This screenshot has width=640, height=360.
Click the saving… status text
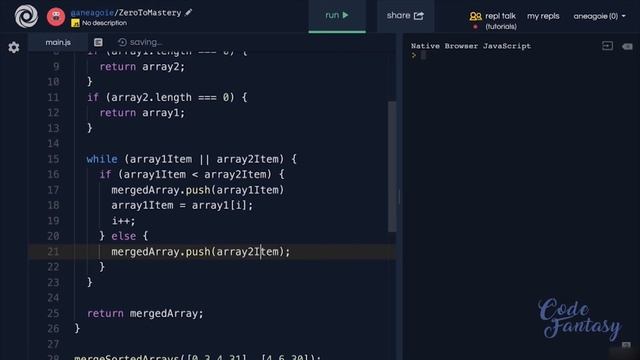(146, 42)
